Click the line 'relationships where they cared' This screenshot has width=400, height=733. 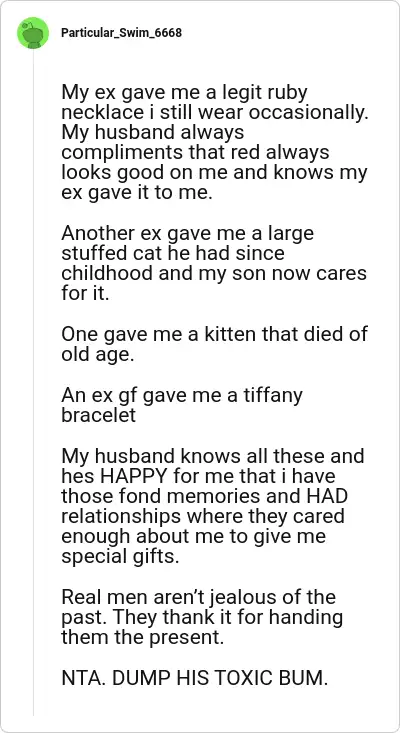click(x=203, y=517)
